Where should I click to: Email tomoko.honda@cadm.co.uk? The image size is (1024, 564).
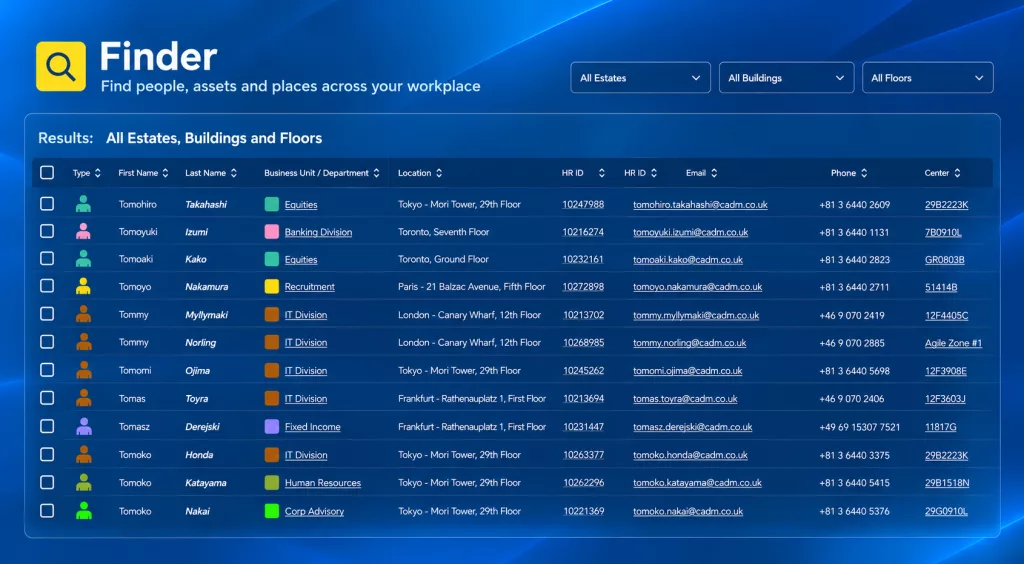(x=690, y=455)
